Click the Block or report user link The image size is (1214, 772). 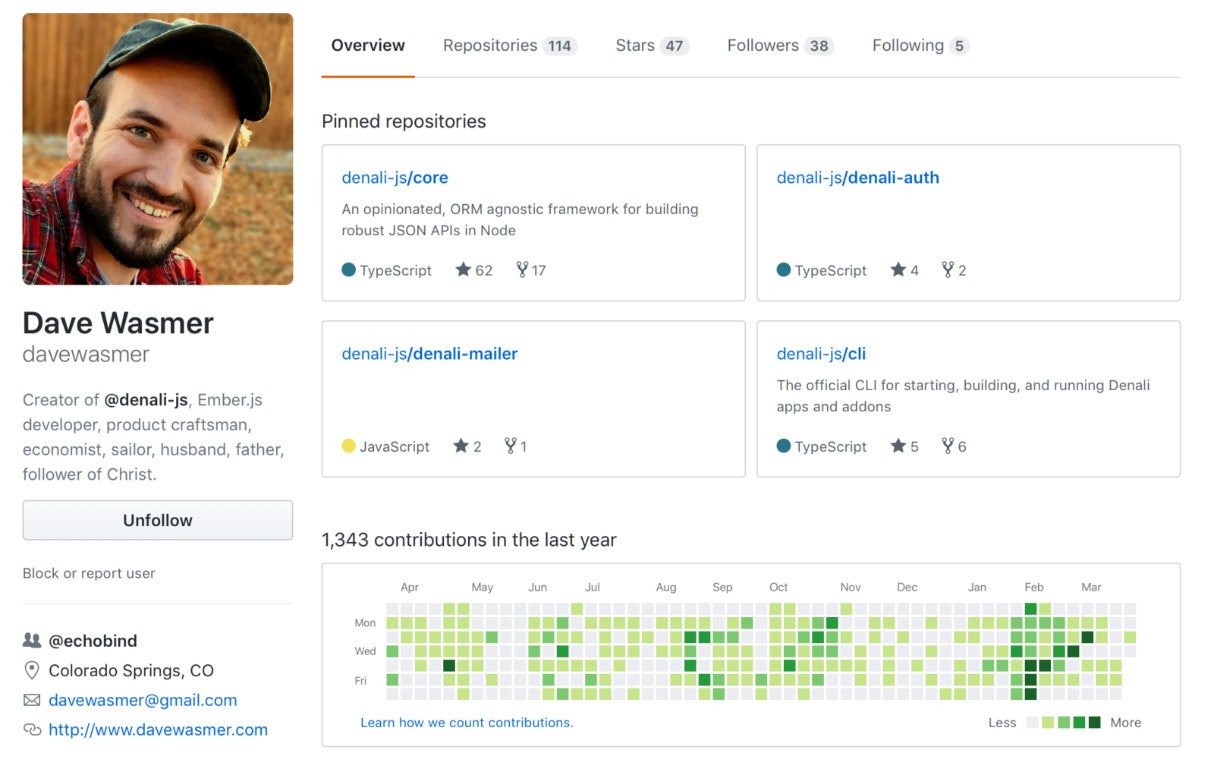89,573
